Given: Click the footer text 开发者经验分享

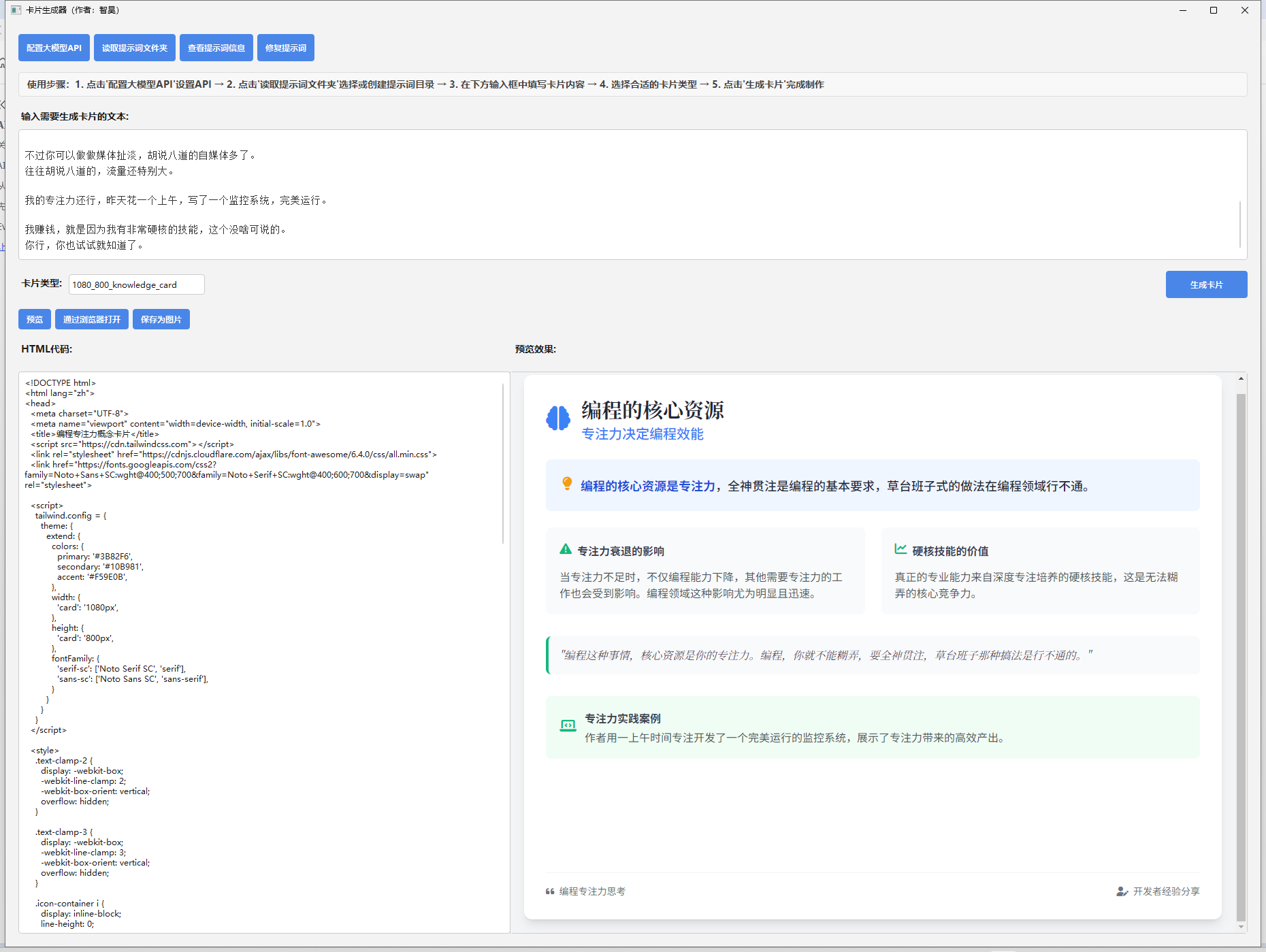Looking at the screenshot, I should pyautogui.click(x=1166, y=891).
